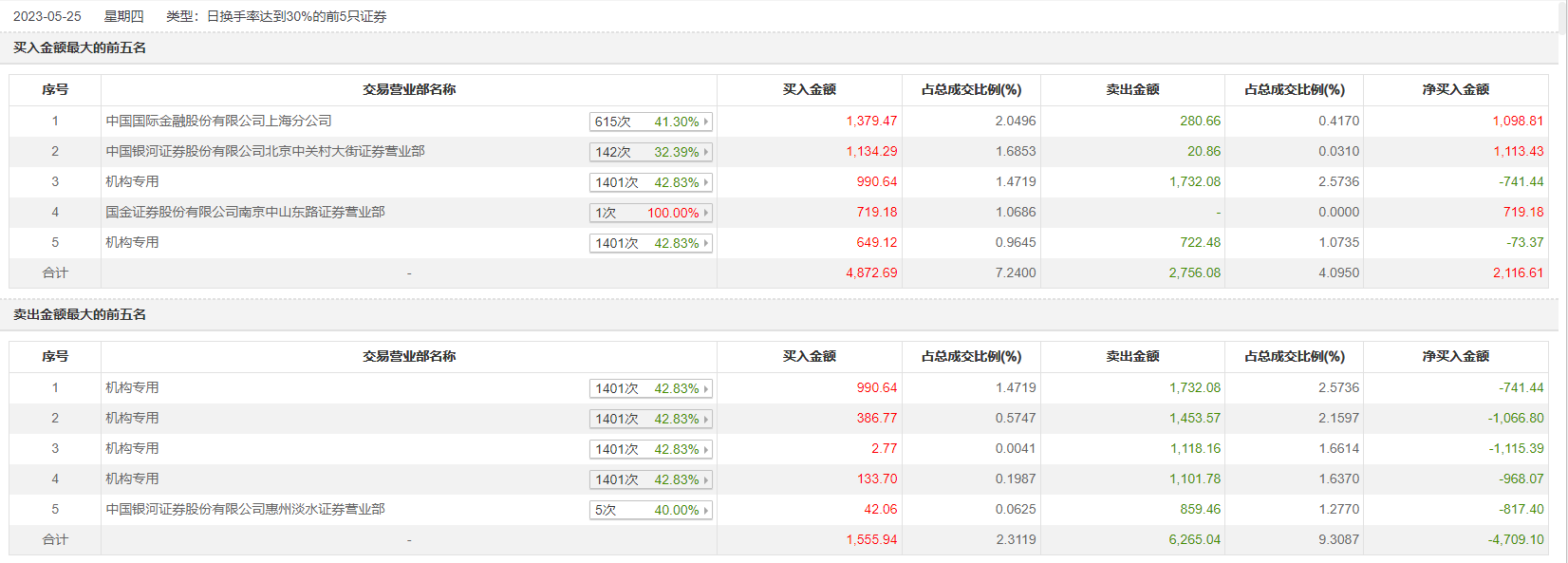Click 机构专用 in sell table row 2
The image size is (1568, 563).
coord(132,418)
